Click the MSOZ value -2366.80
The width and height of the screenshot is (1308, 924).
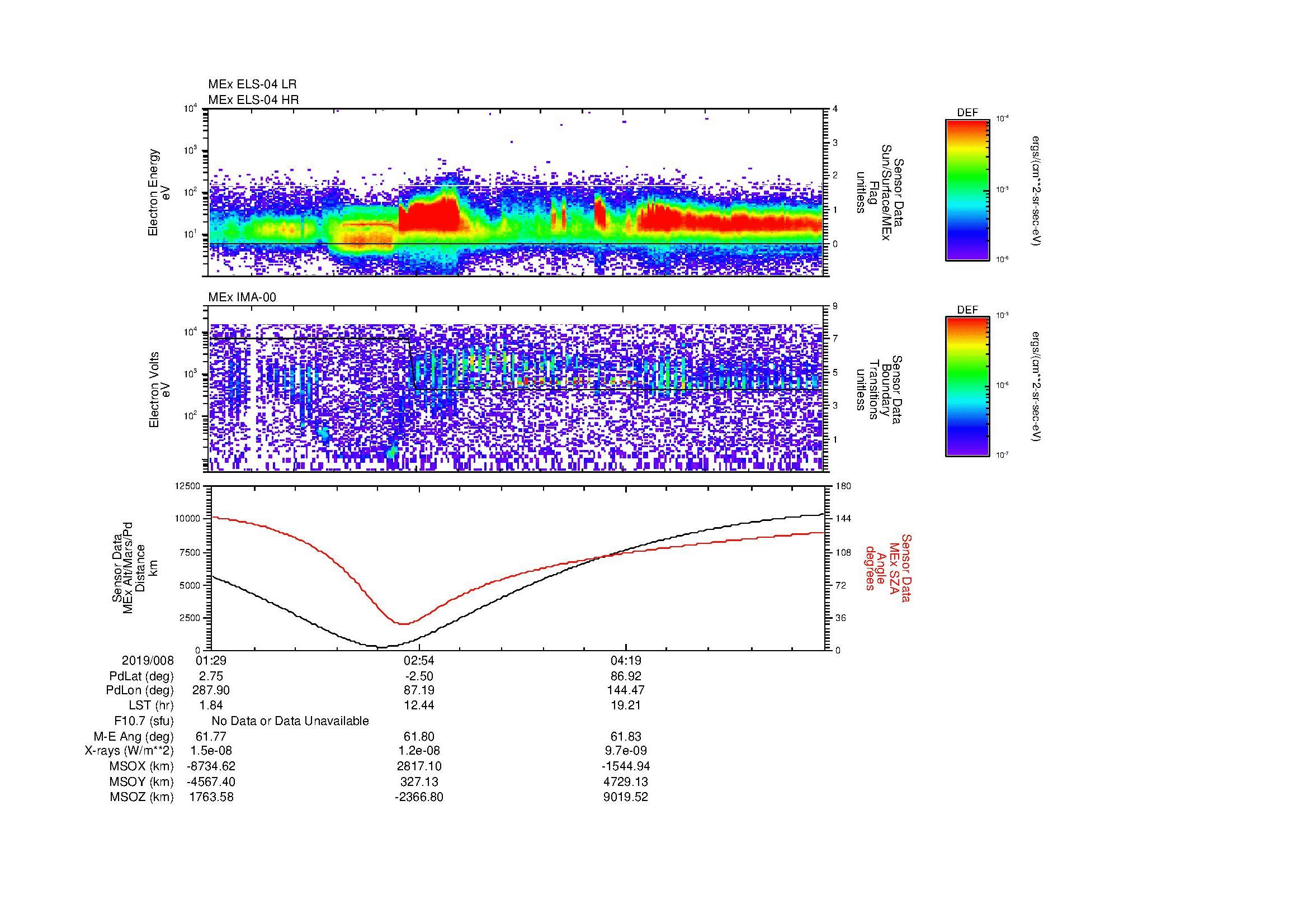pos(419,797)
